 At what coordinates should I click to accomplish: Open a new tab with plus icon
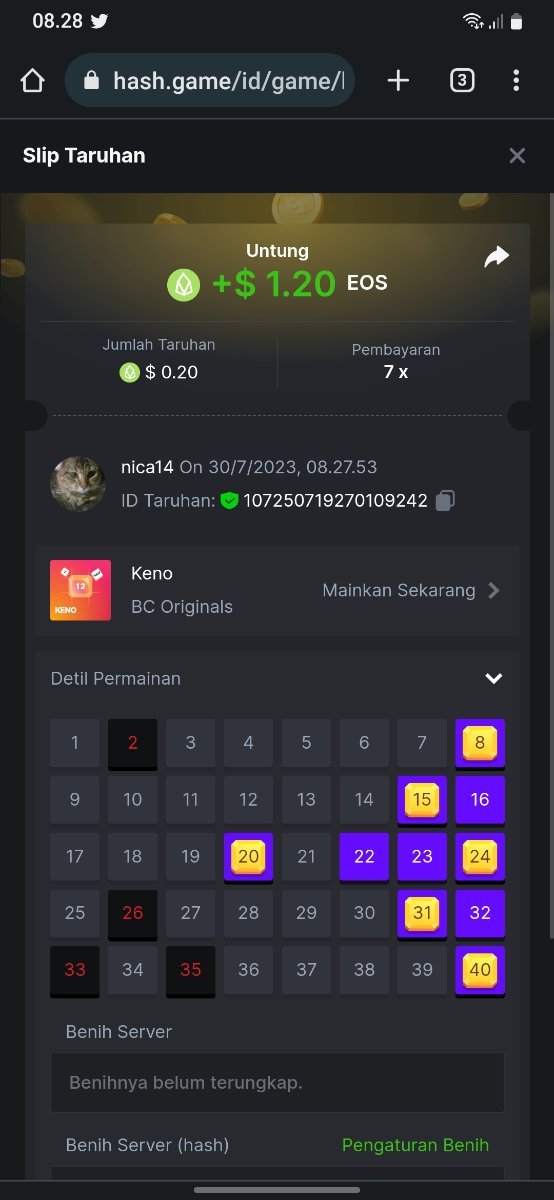coord(398,81)
